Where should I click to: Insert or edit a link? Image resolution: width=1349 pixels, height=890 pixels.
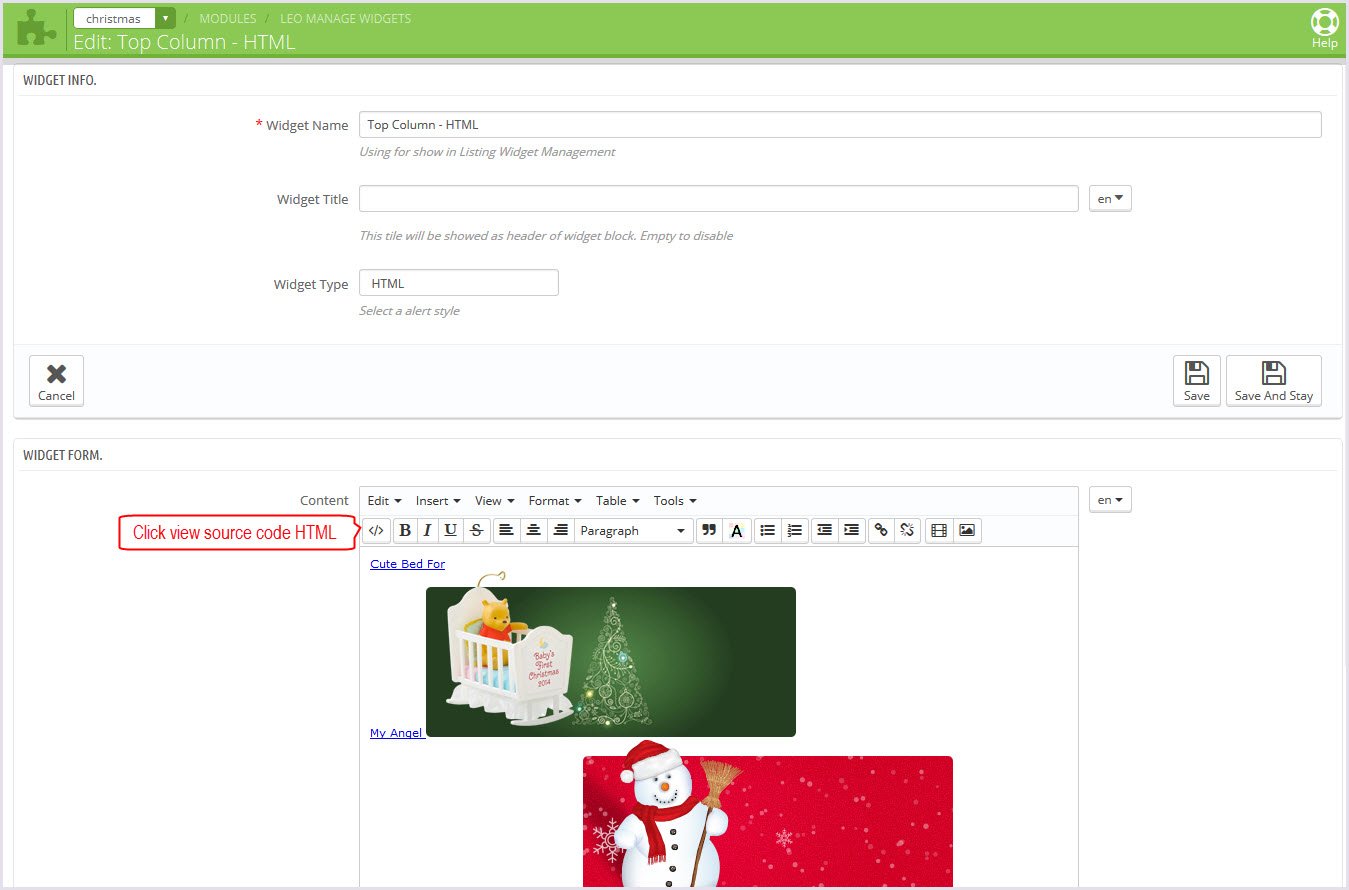point(880,531)
